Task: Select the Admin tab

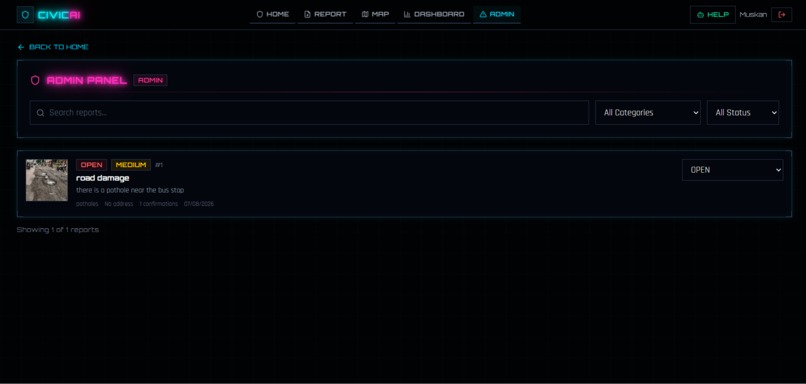Action: tap(497, 14)
